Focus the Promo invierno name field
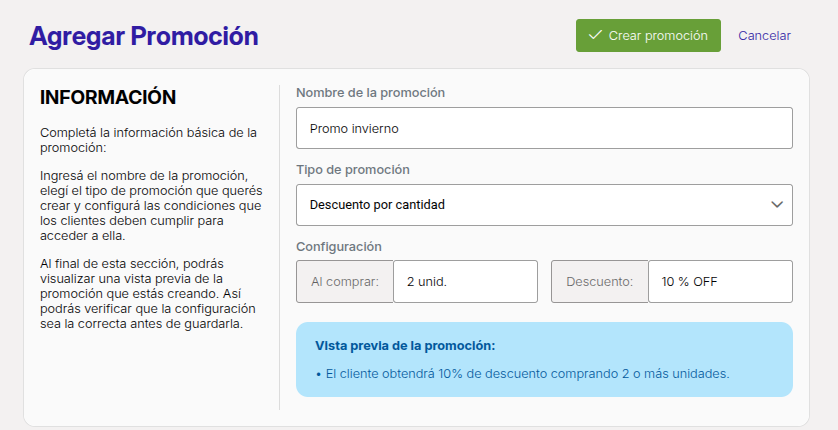Viewport: 838px width, 430px height. [544, 128]
